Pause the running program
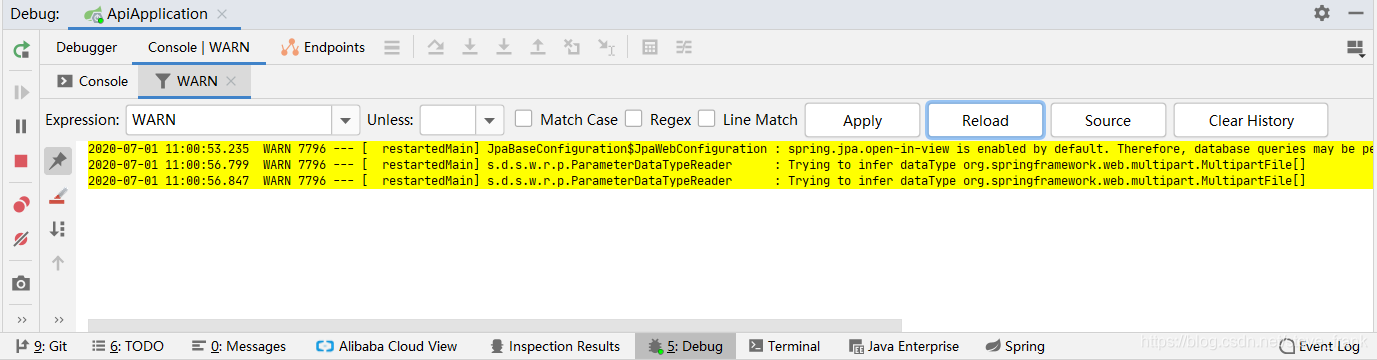 coord(20,127)
